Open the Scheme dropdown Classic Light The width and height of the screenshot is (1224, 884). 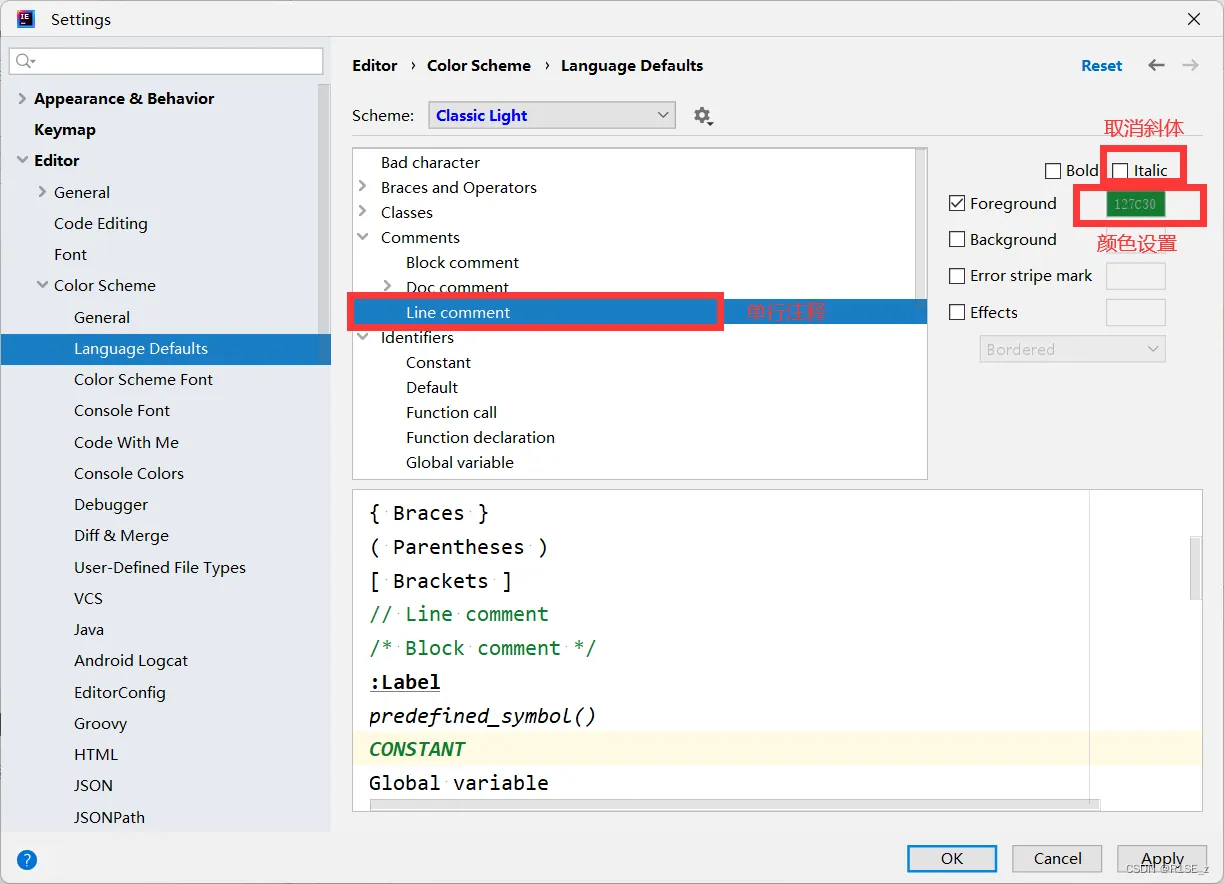click(x=552, y=116)
